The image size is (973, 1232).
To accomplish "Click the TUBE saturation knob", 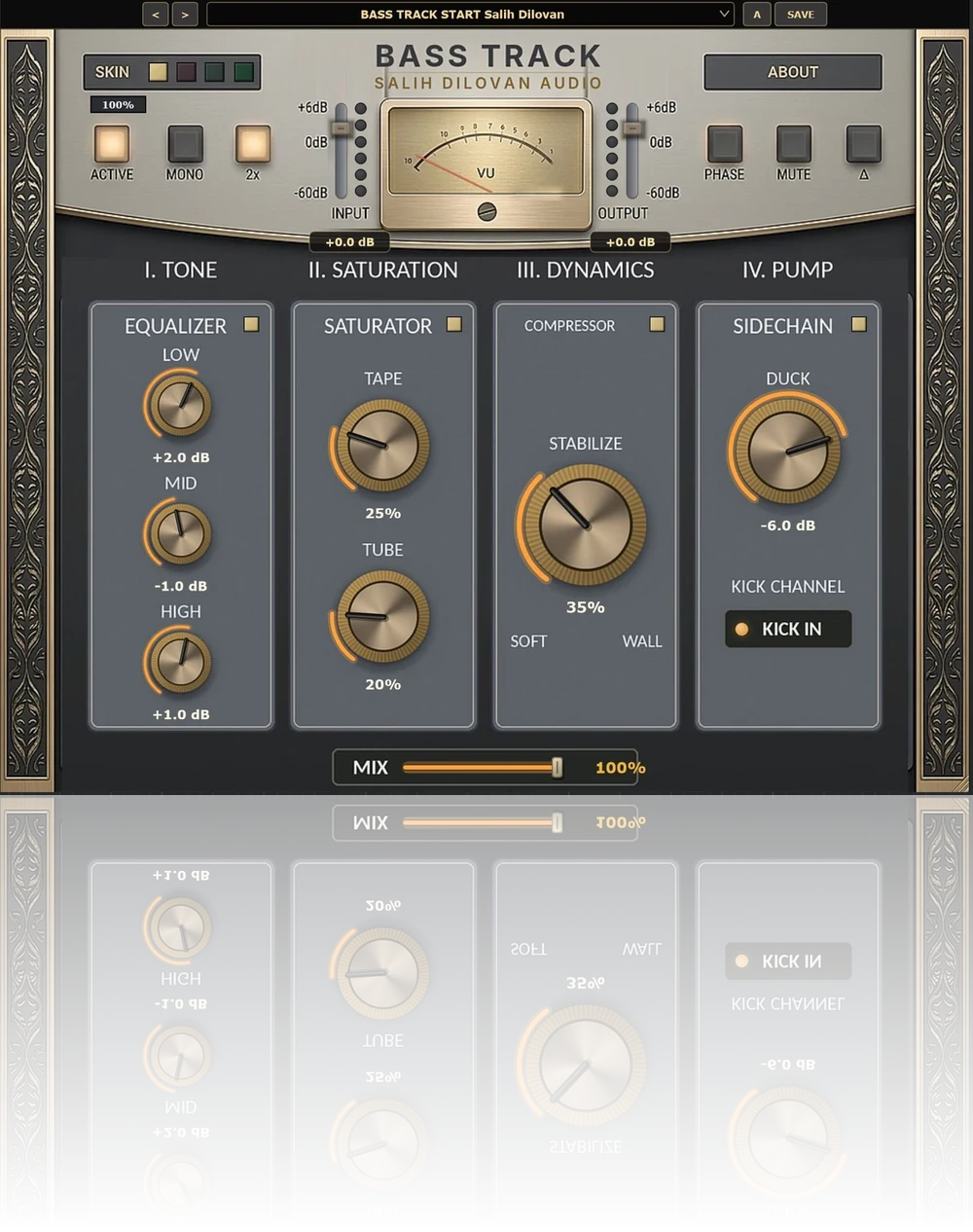I will [382, 616].
